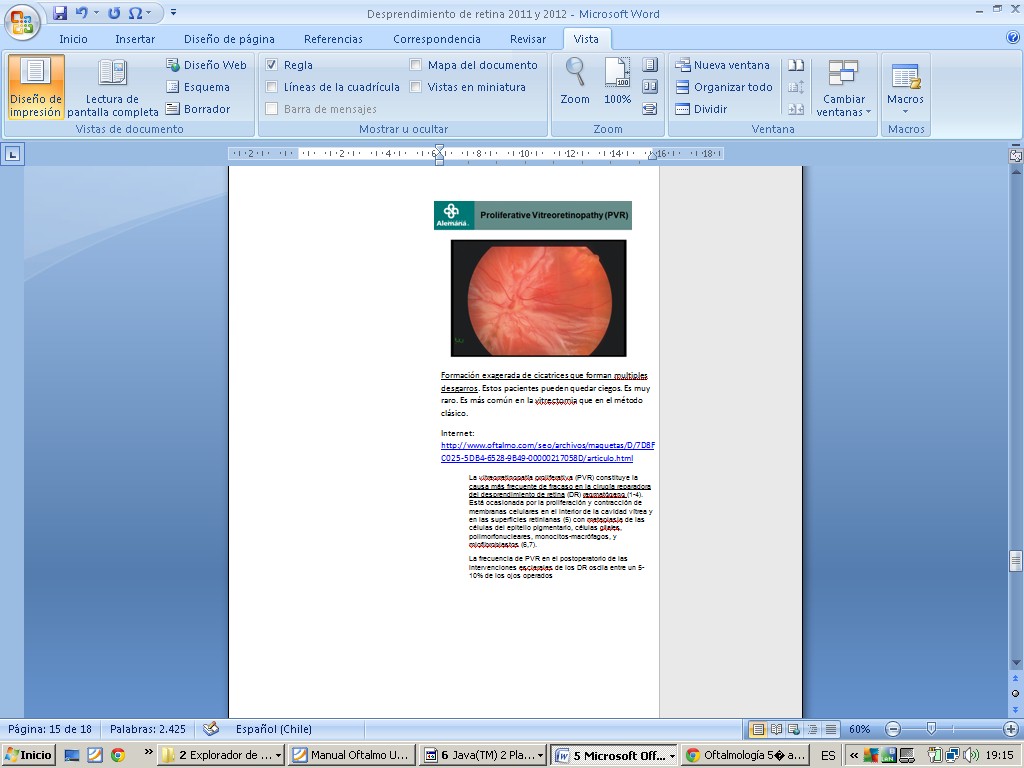Switch to the Insertar tab
The width and height of the screenshot is (1024, 768).
tap(135, 39)
